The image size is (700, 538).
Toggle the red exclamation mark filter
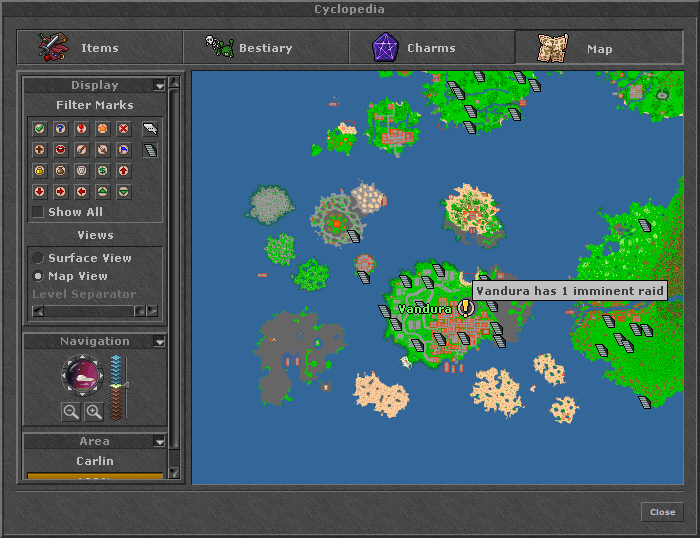point(81,129)
